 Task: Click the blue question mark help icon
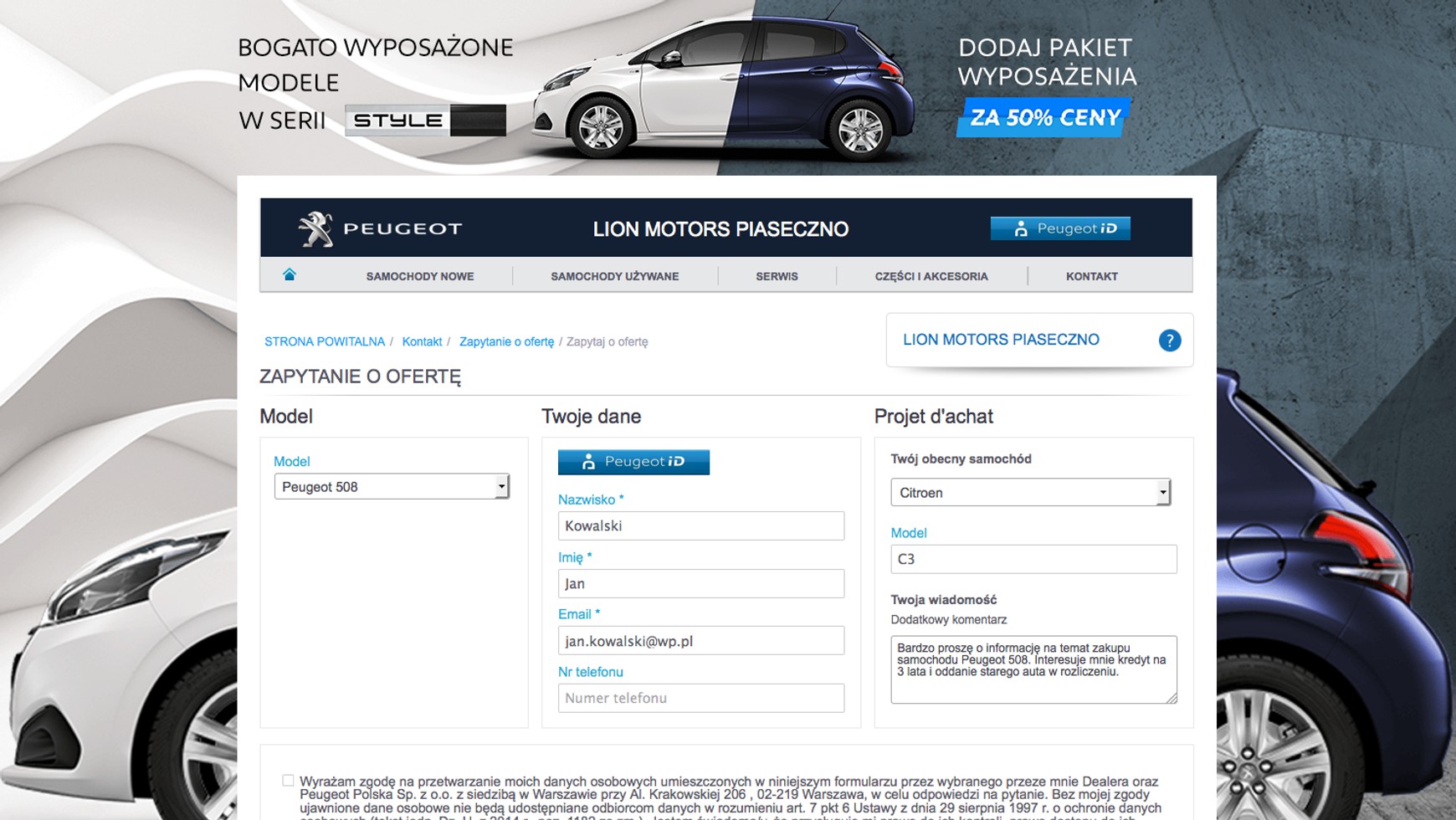click(x=1169, y=341)
